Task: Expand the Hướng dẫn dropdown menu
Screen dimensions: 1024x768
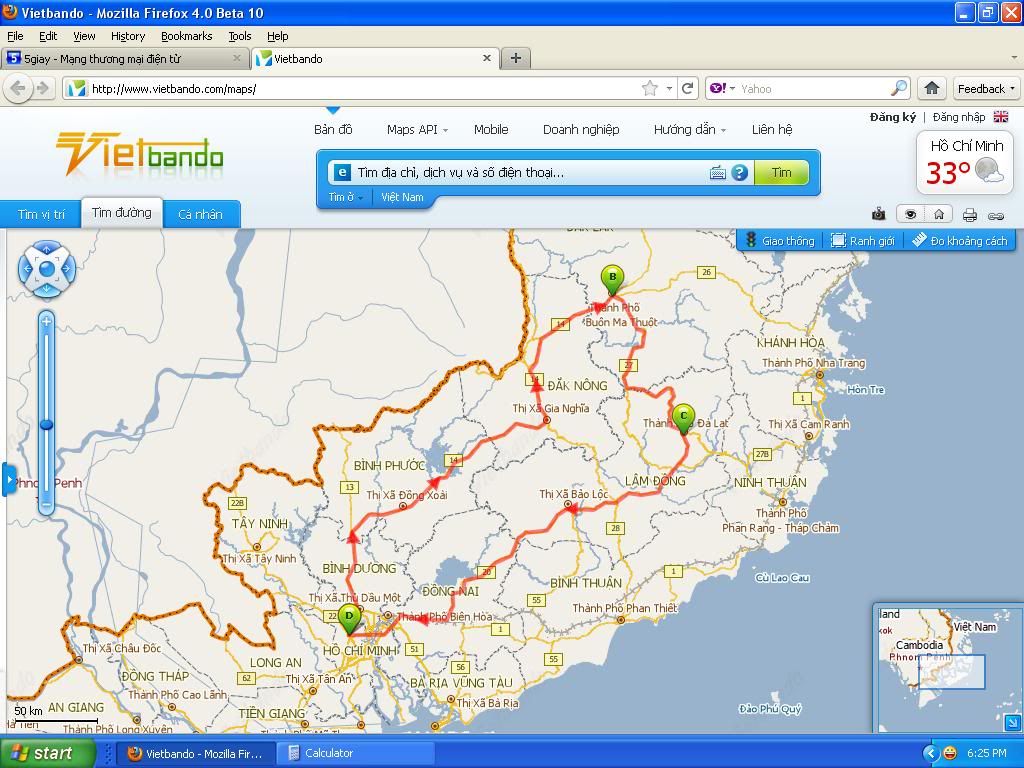Action: click(x=689, y=130)
